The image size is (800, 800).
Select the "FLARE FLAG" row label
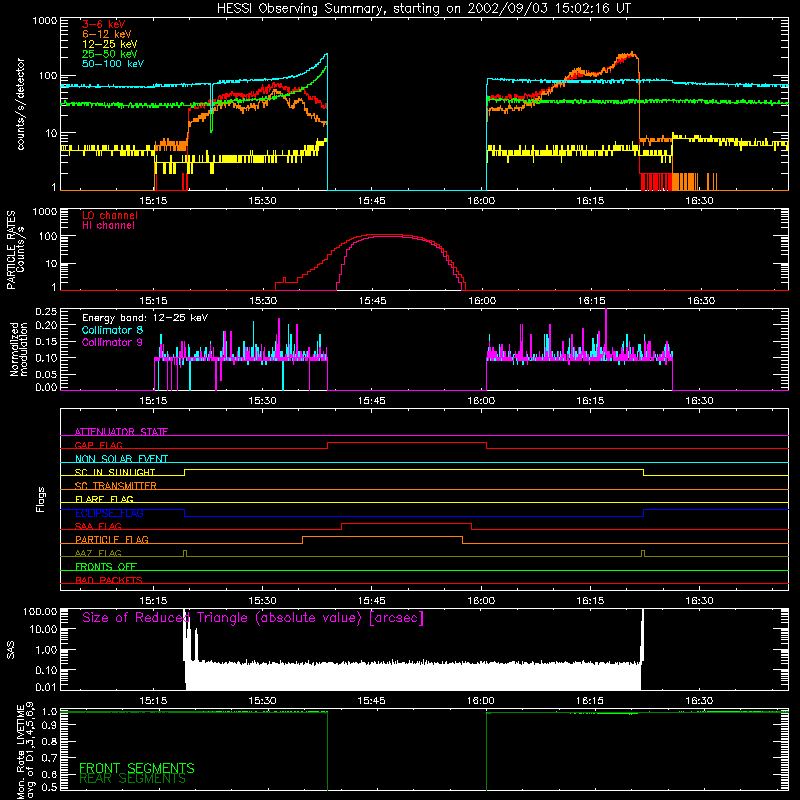pos(104,499)
